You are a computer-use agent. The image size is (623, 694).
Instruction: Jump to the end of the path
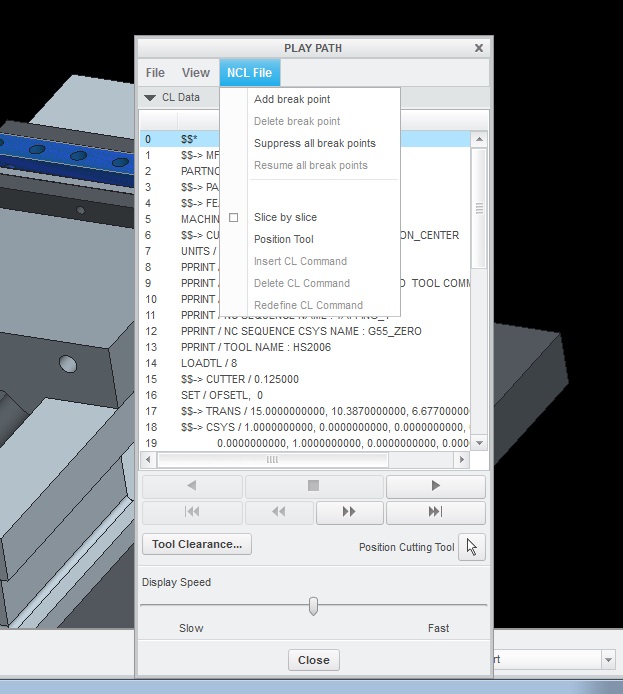pyautogui.click(x=436, y=512)
